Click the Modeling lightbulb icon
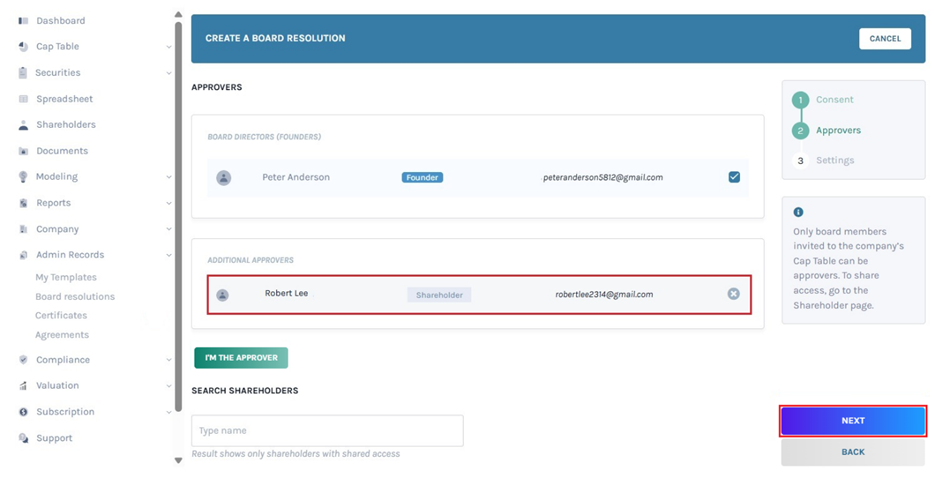Viewport: 935px width, 478px height. (x=23, y=177)
